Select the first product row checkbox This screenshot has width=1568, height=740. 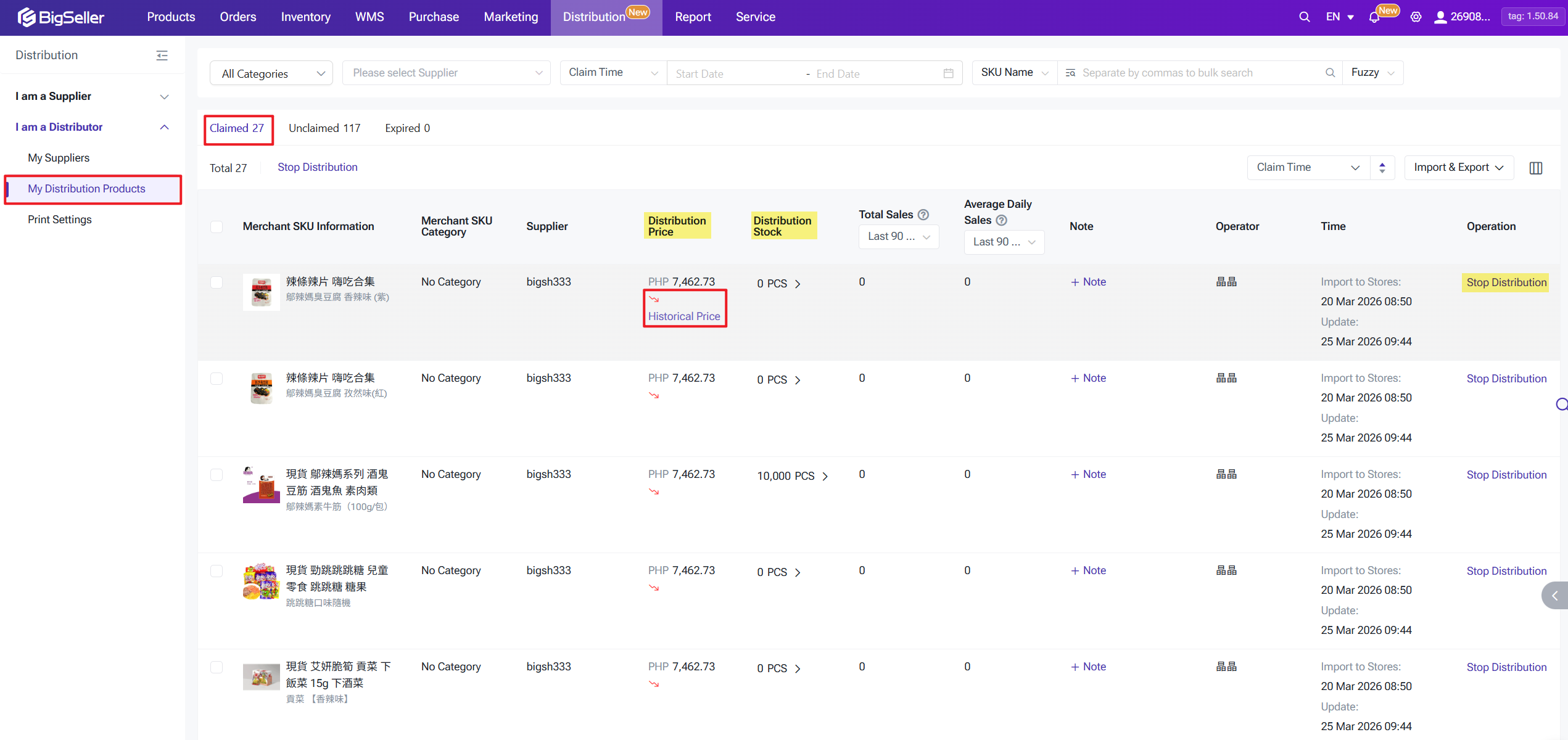(x=217, y=282)
